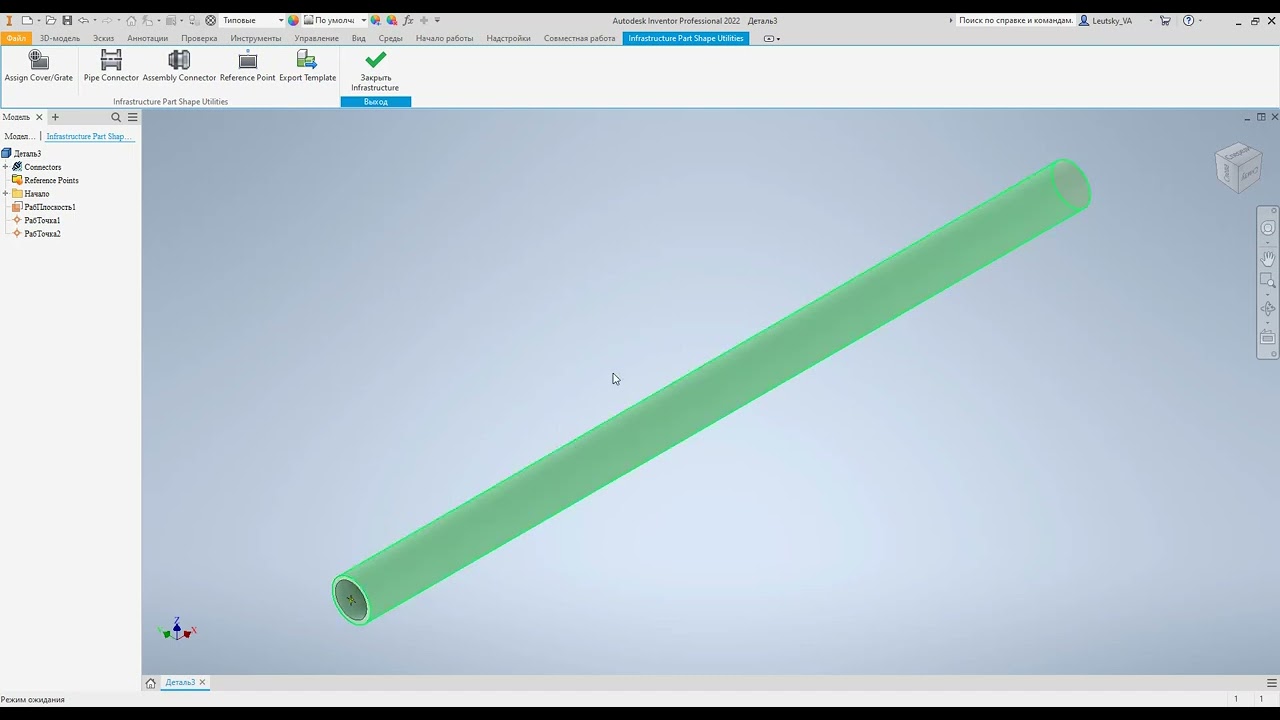
Task: Open the model browser hamburger menu
Action: point(132,117)
